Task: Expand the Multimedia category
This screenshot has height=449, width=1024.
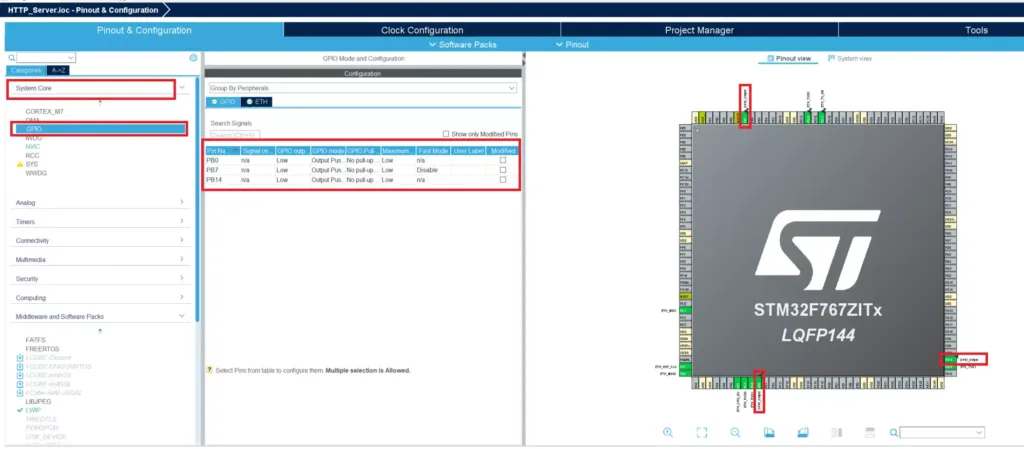Action: point(182,259)
